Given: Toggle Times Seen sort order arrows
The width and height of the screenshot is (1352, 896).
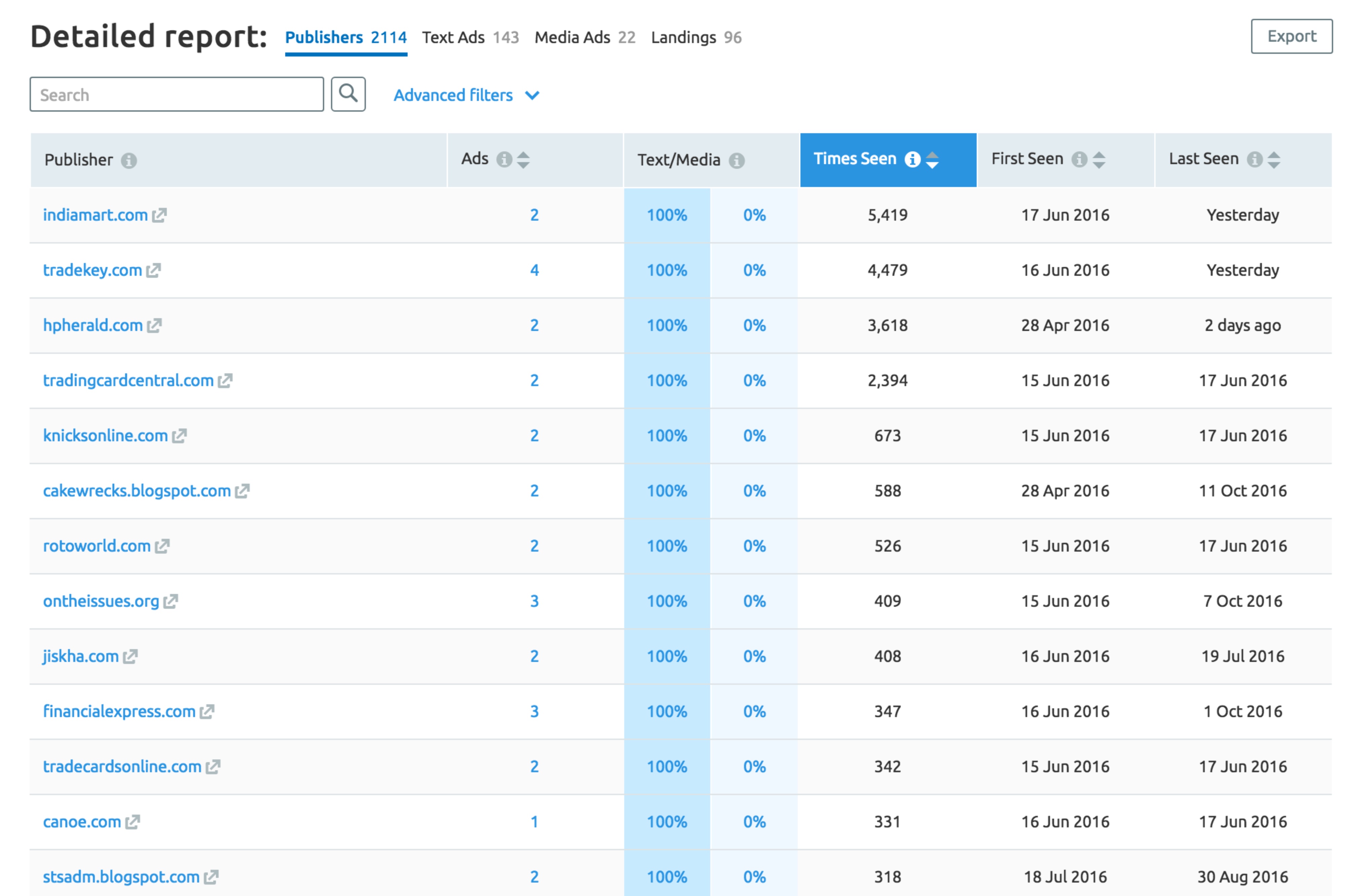Looking at the screenshot, I should (x=932, y=159).
